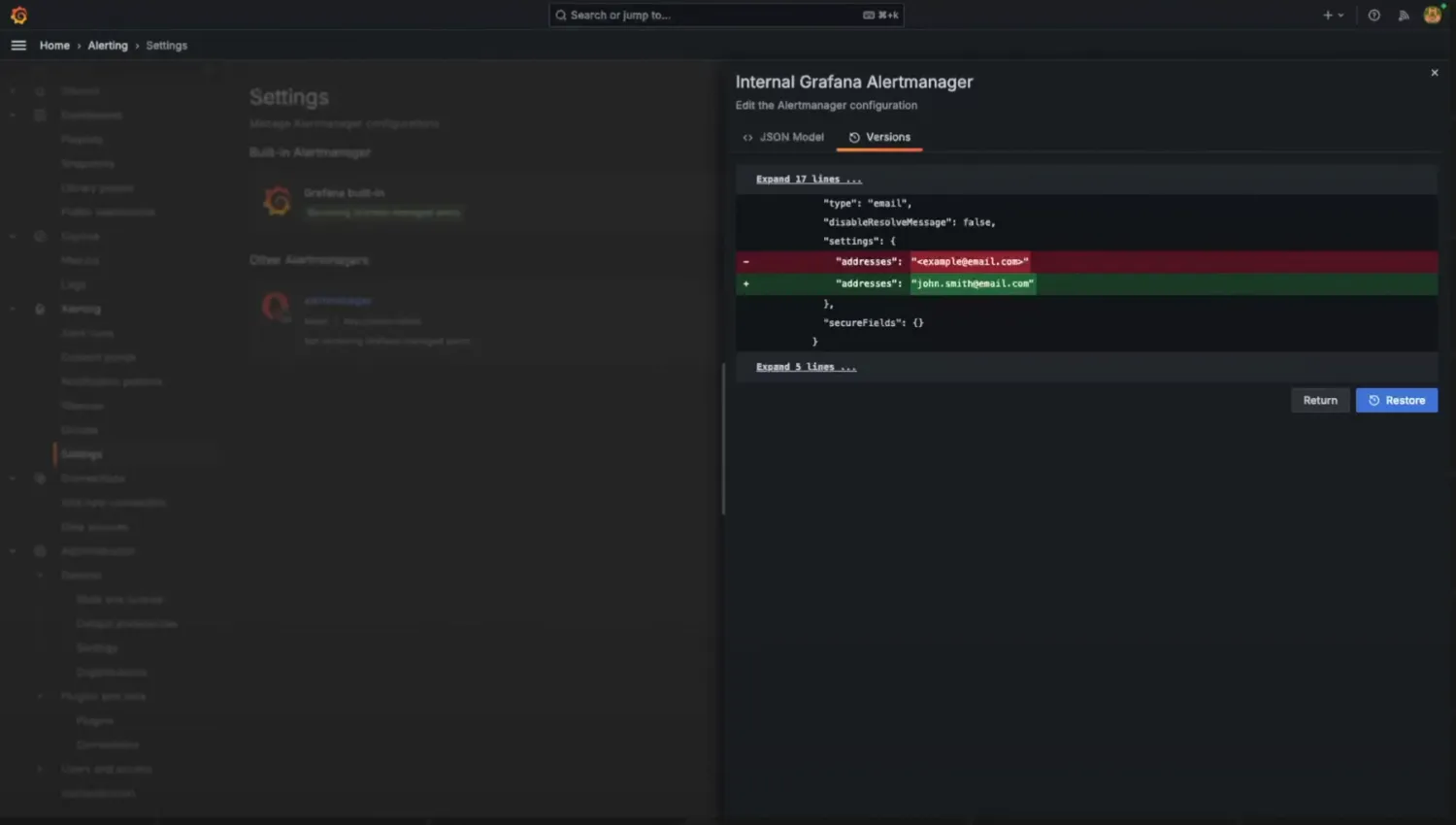Click the keyboard shortcut hint in search
This screenshot has width=1456, height=825.
pos(880,15)
